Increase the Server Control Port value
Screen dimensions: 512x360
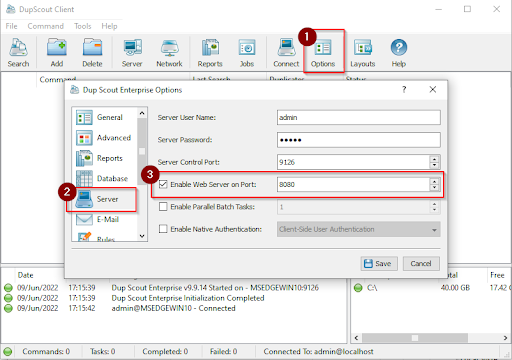[x=434, y=159]
